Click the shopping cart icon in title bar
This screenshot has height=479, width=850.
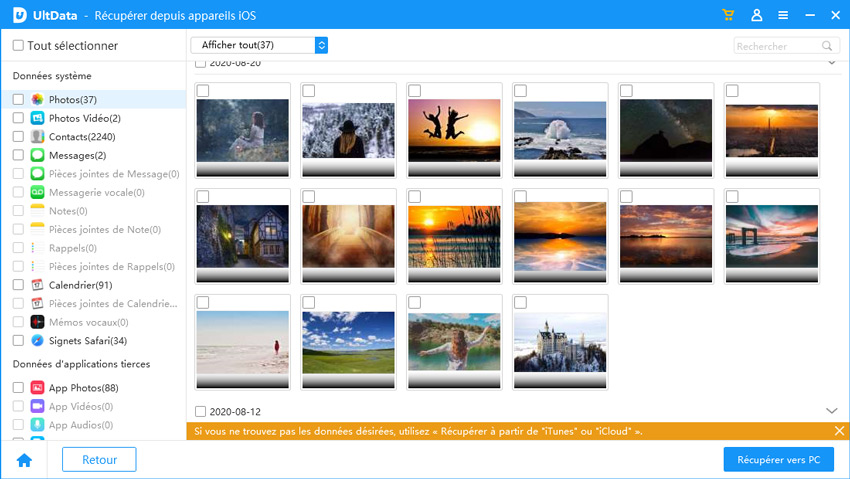point(729,16)
